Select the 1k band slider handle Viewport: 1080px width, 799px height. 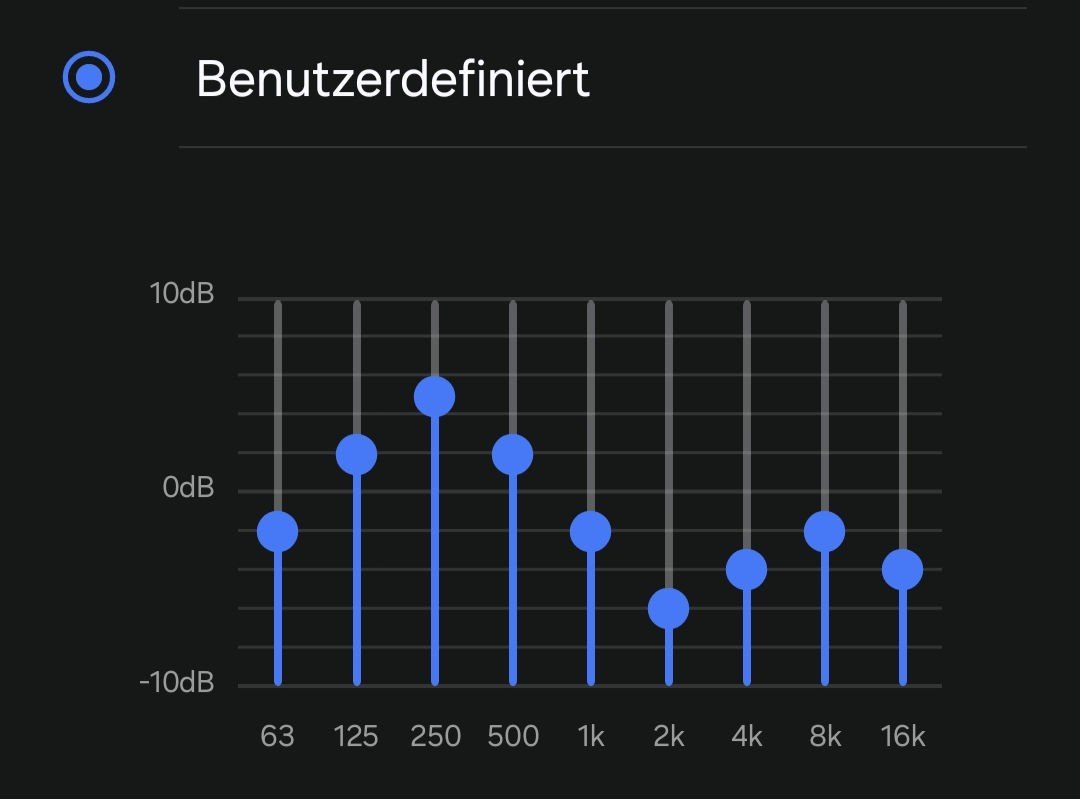[x=590, y=531]
